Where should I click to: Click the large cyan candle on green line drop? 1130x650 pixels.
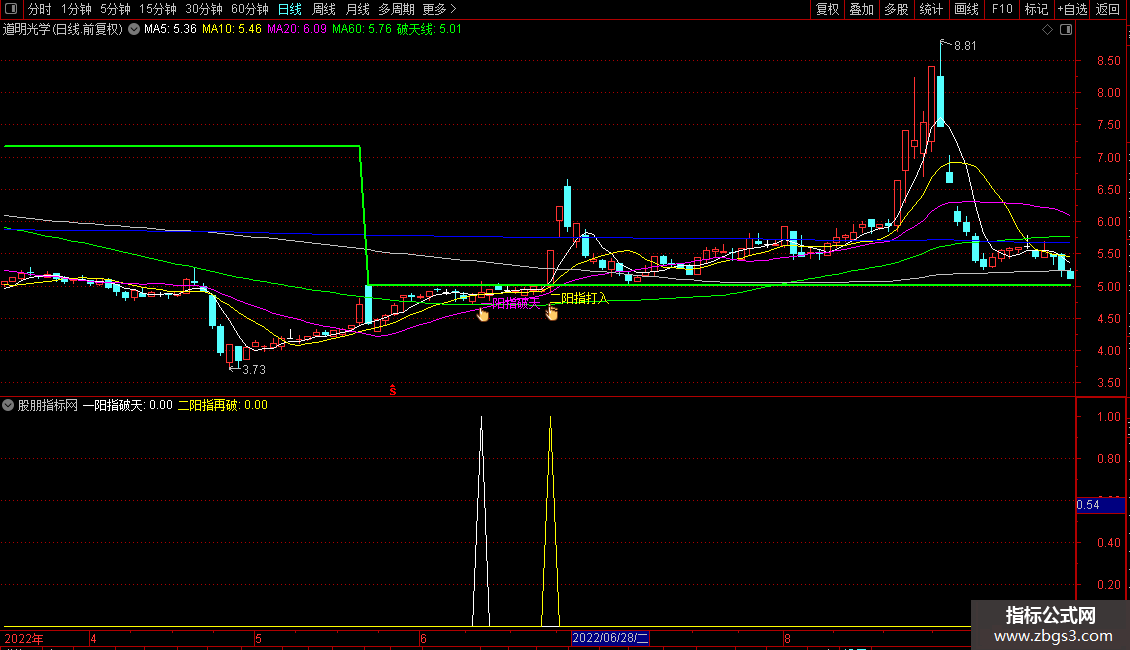click(368, 304)
